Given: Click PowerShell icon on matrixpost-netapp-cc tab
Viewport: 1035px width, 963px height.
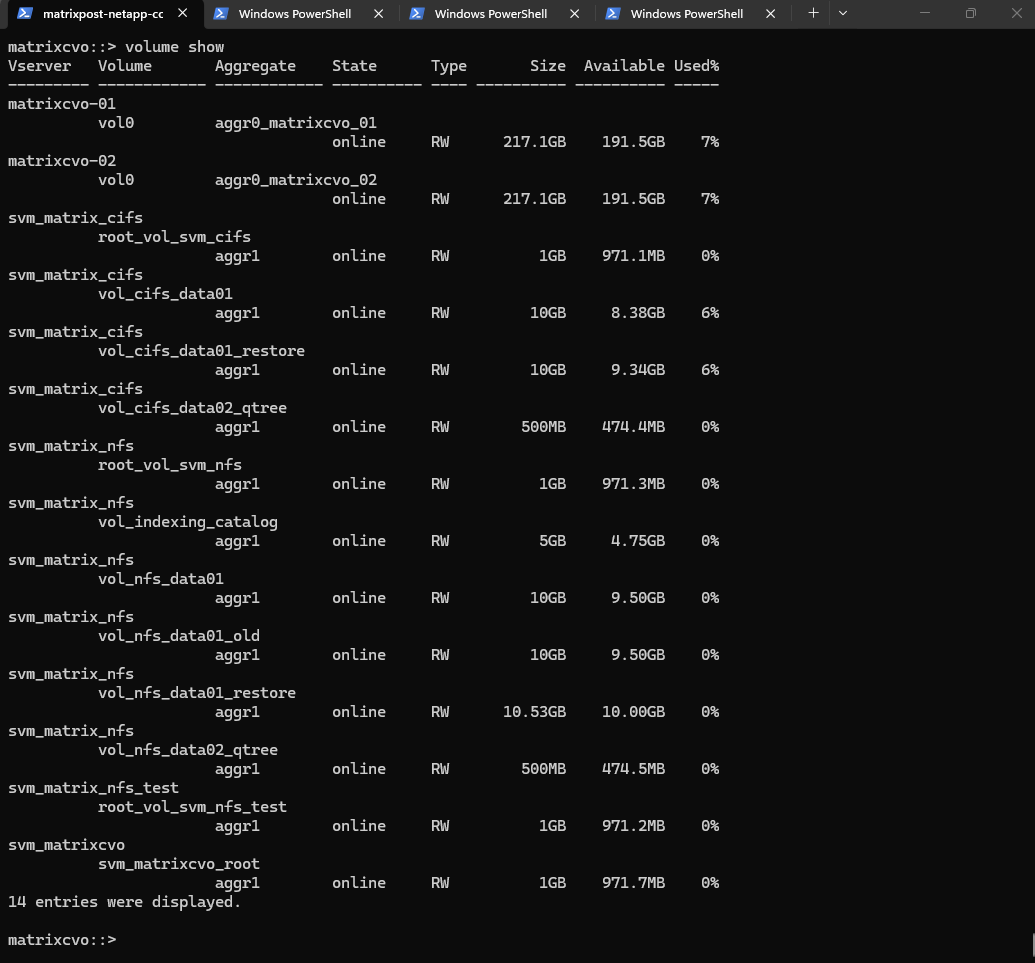Looking at the screenshot, I should coord(23,14).
